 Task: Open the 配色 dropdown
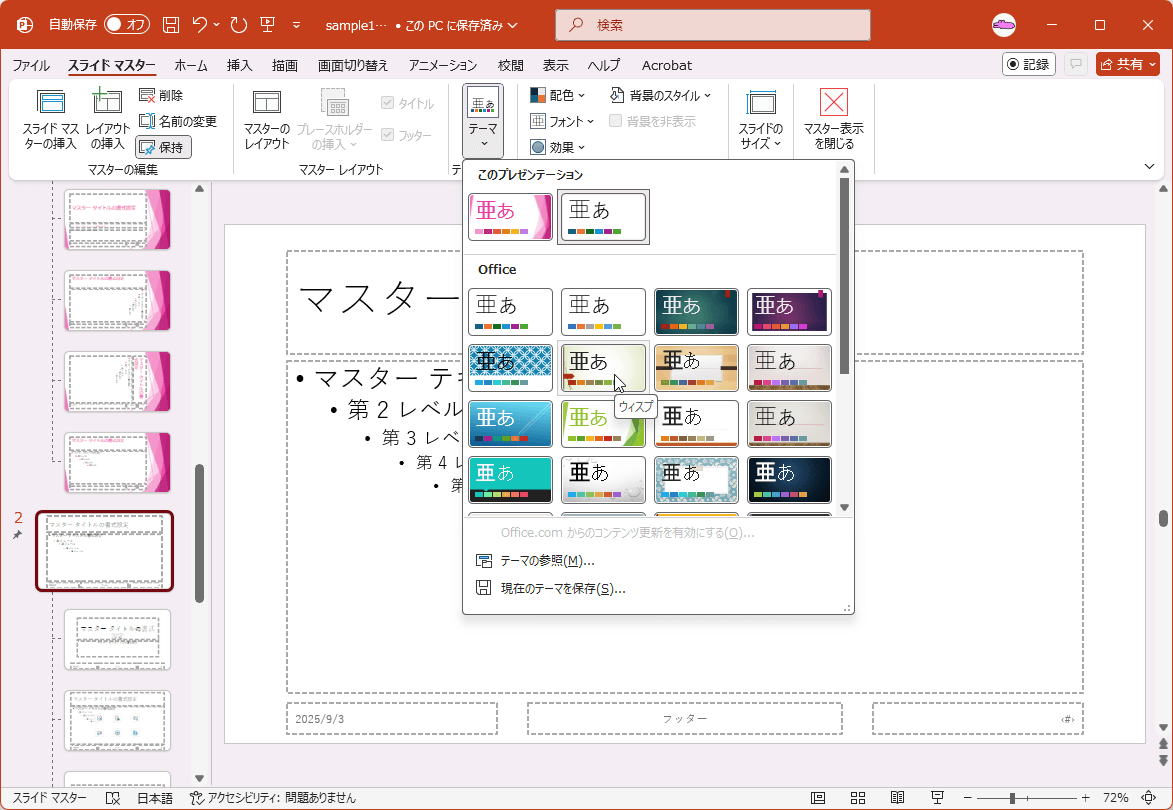556,95
